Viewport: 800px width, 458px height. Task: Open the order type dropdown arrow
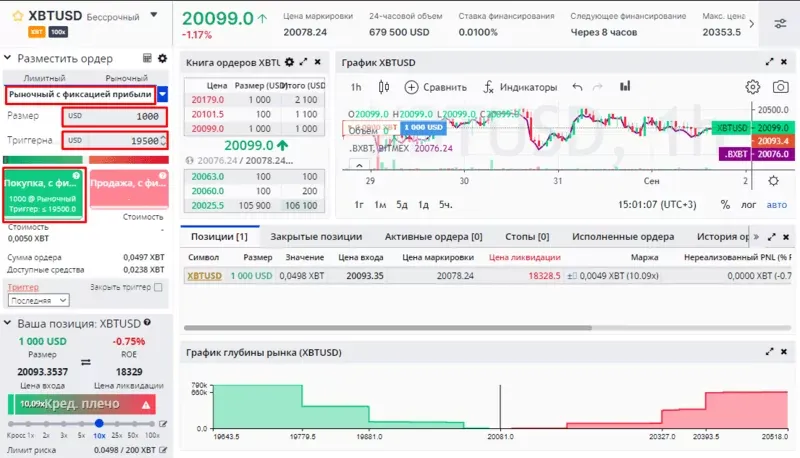coord(162,94)
